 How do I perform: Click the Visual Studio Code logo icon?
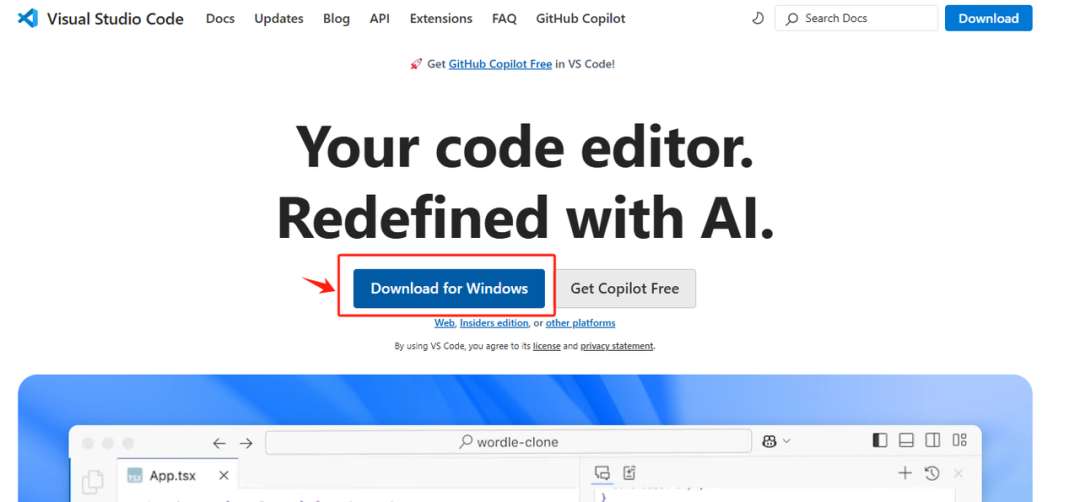[28, 18]
